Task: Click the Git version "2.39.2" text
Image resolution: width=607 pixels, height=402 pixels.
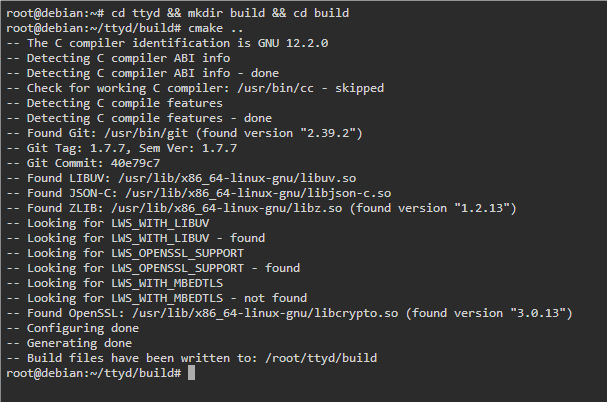Action: coord(328,133)
